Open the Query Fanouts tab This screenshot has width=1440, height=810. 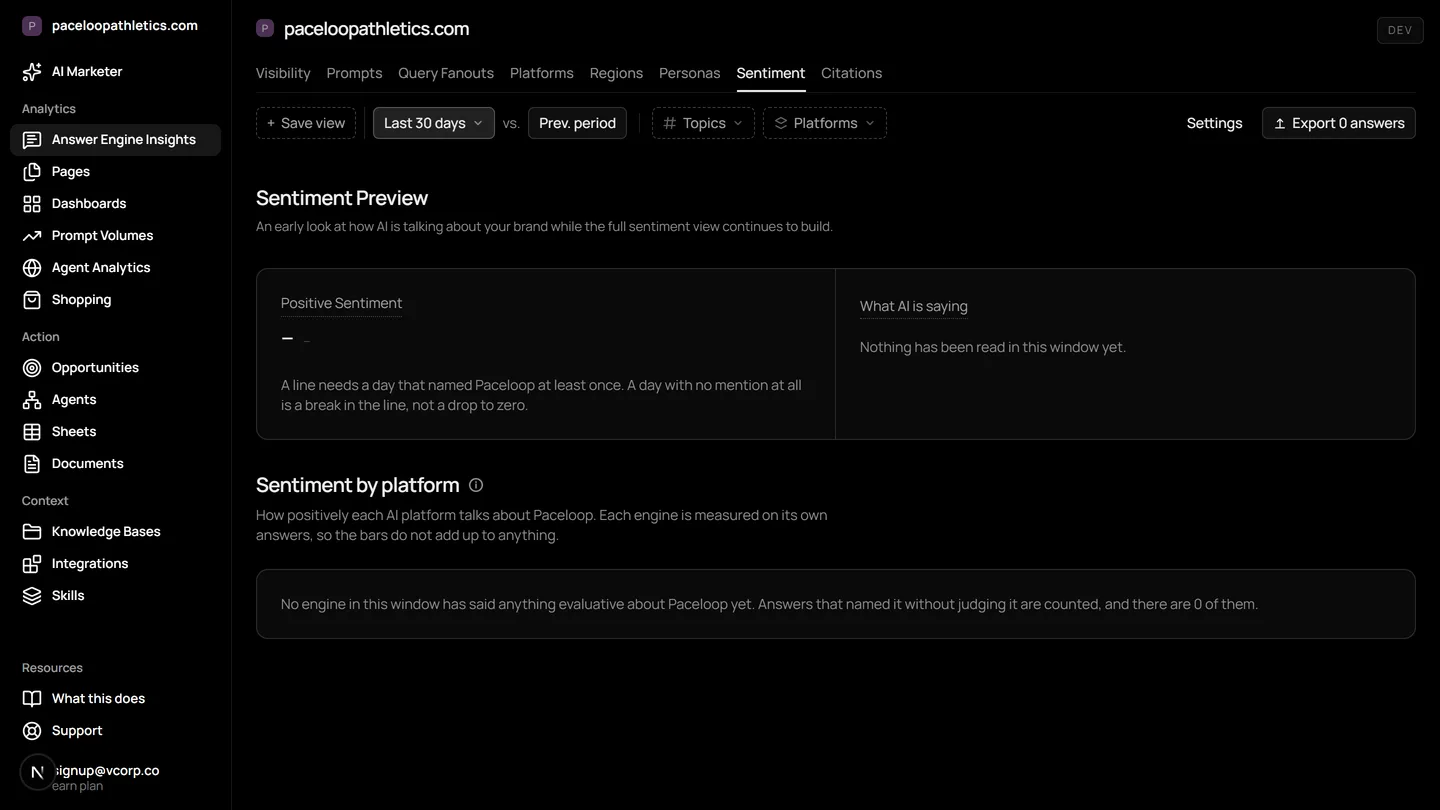[446, 73]
